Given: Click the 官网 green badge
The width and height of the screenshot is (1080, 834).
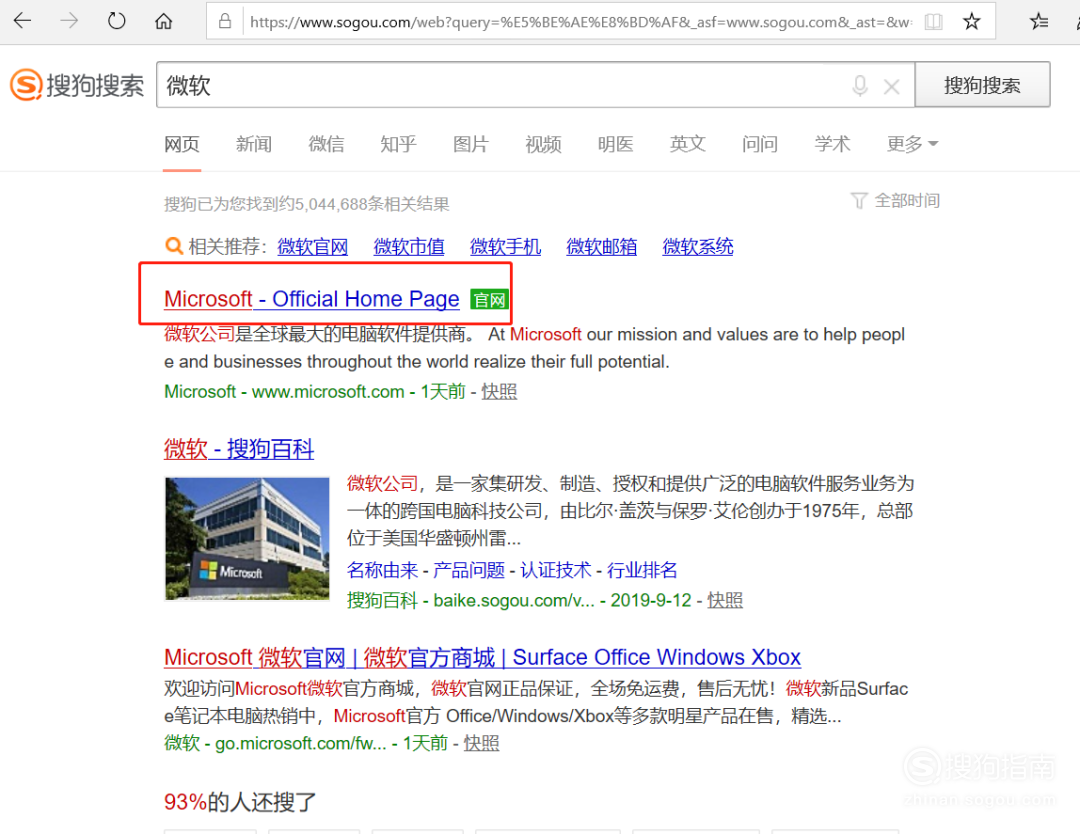Looking at the screenshot, I should tap(488, 300).
